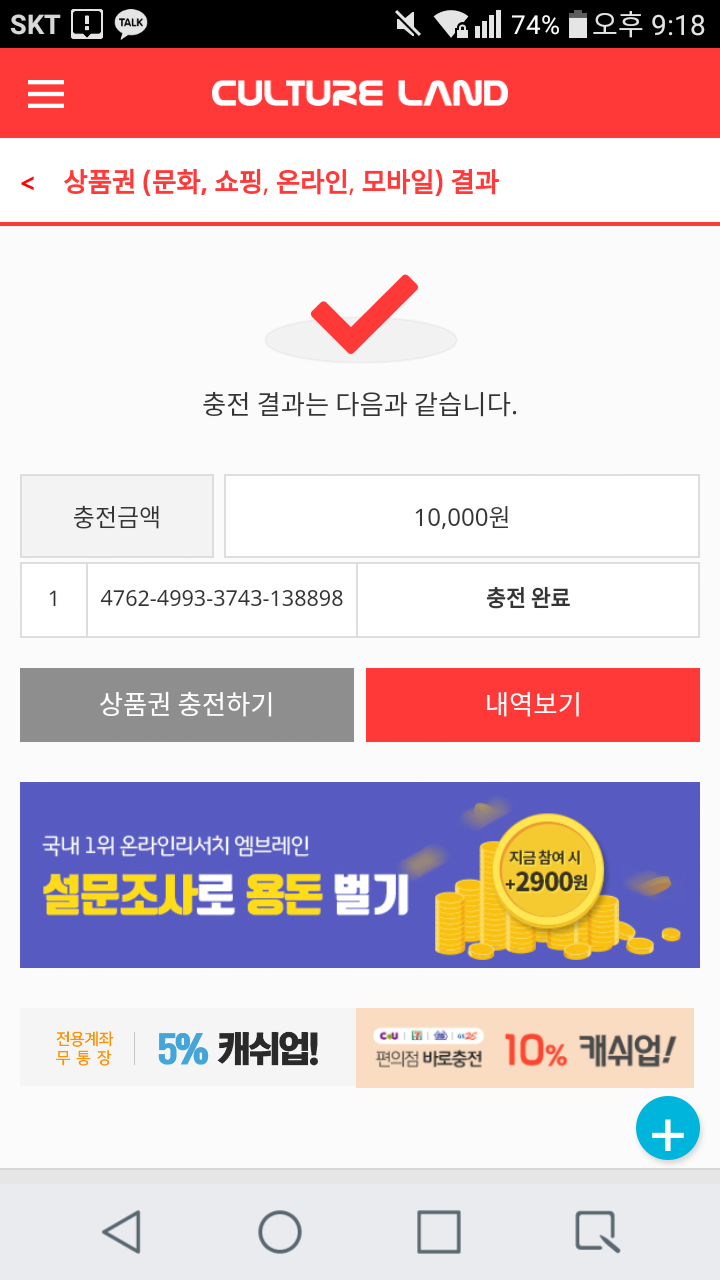
Task: Open recent apps square button
Action: pyautogui.click(x=438, y=1231)
